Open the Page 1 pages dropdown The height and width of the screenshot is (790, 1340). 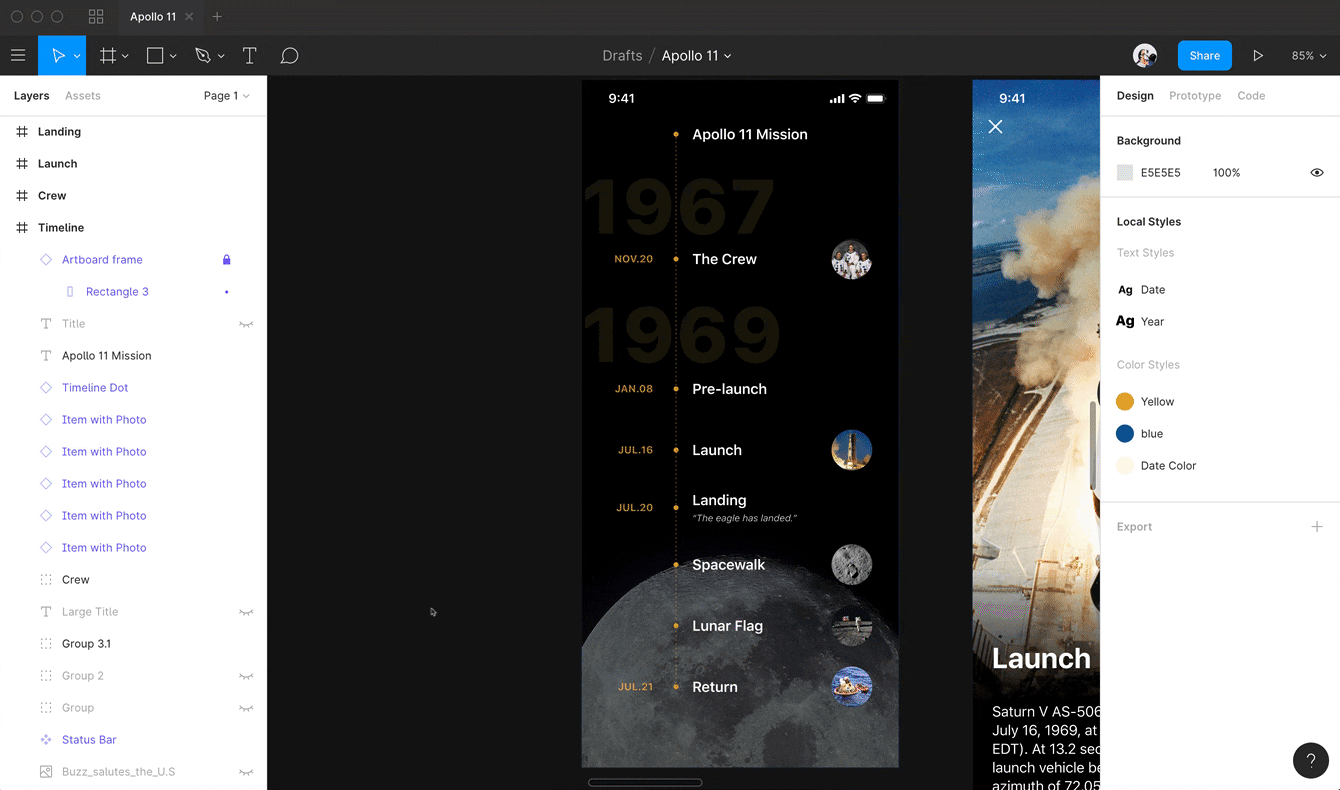click(227, 96)
